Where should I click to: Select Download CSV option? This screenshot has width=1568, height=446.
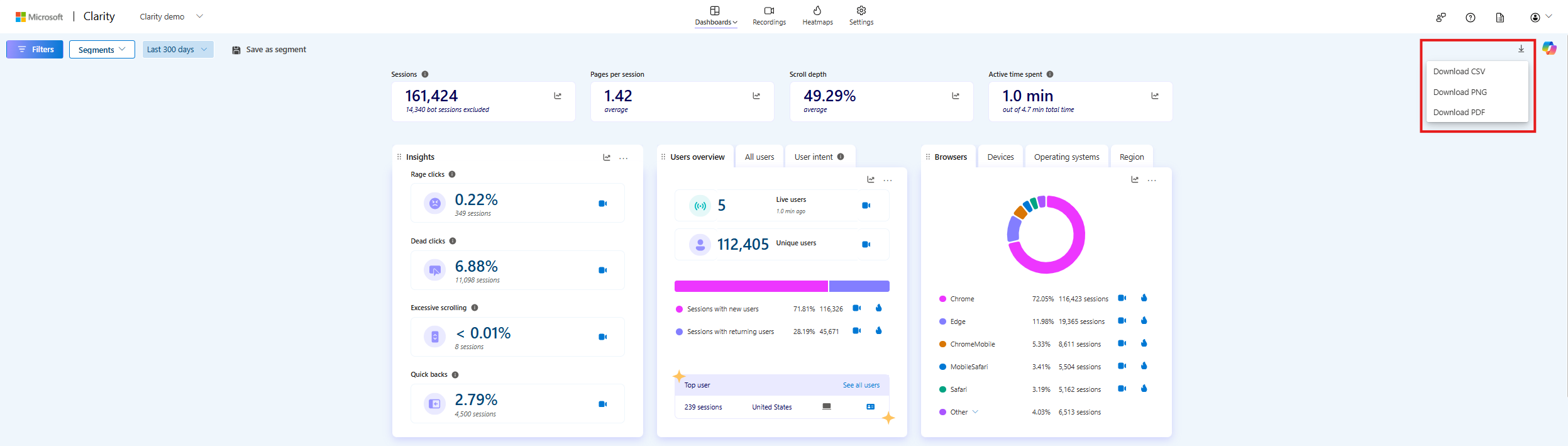pos(1477,71)
